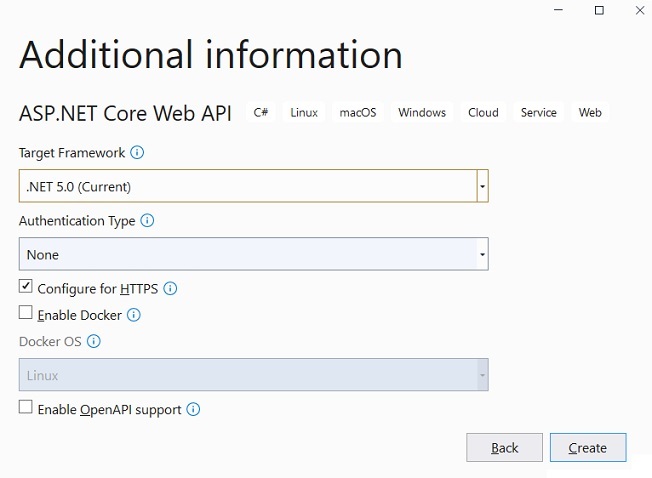The height and width of the screenshot is (478, 652).
Task: Click info icon next to Enable Docker
Action: click(x=133, y=315)
